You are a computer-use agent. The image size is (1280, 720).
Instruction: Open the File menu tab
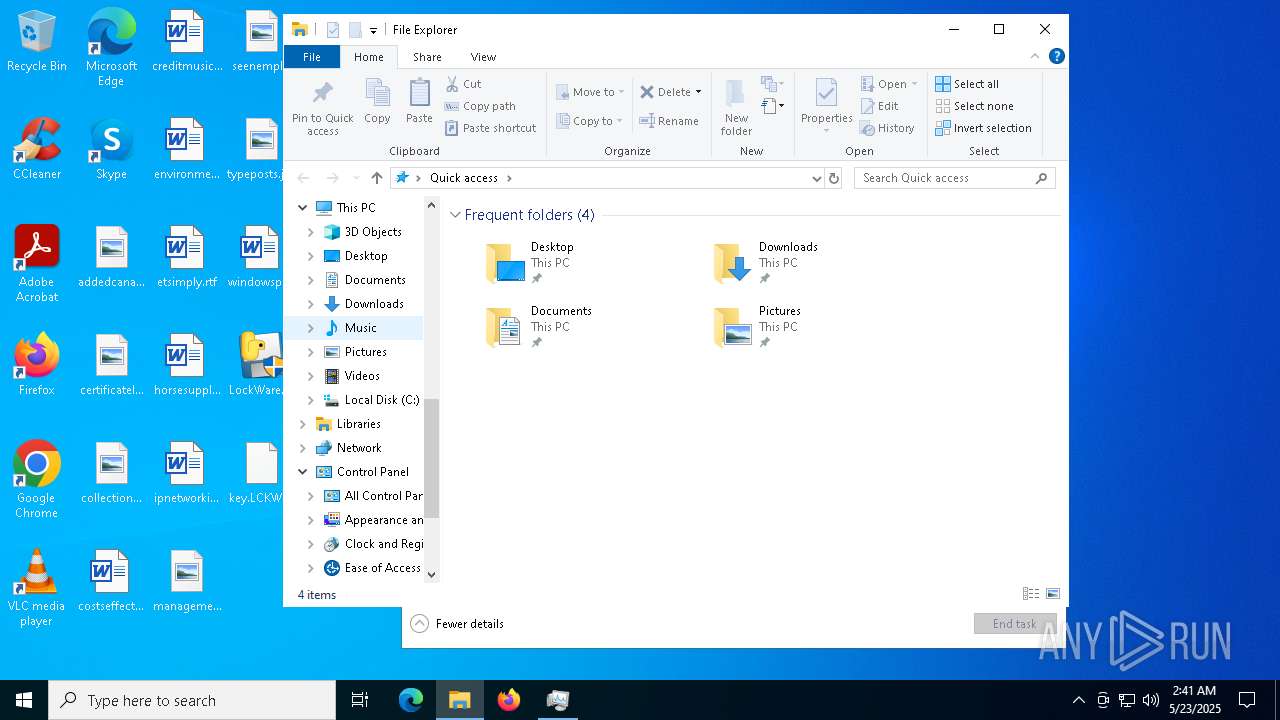click(x=312, y=57)
